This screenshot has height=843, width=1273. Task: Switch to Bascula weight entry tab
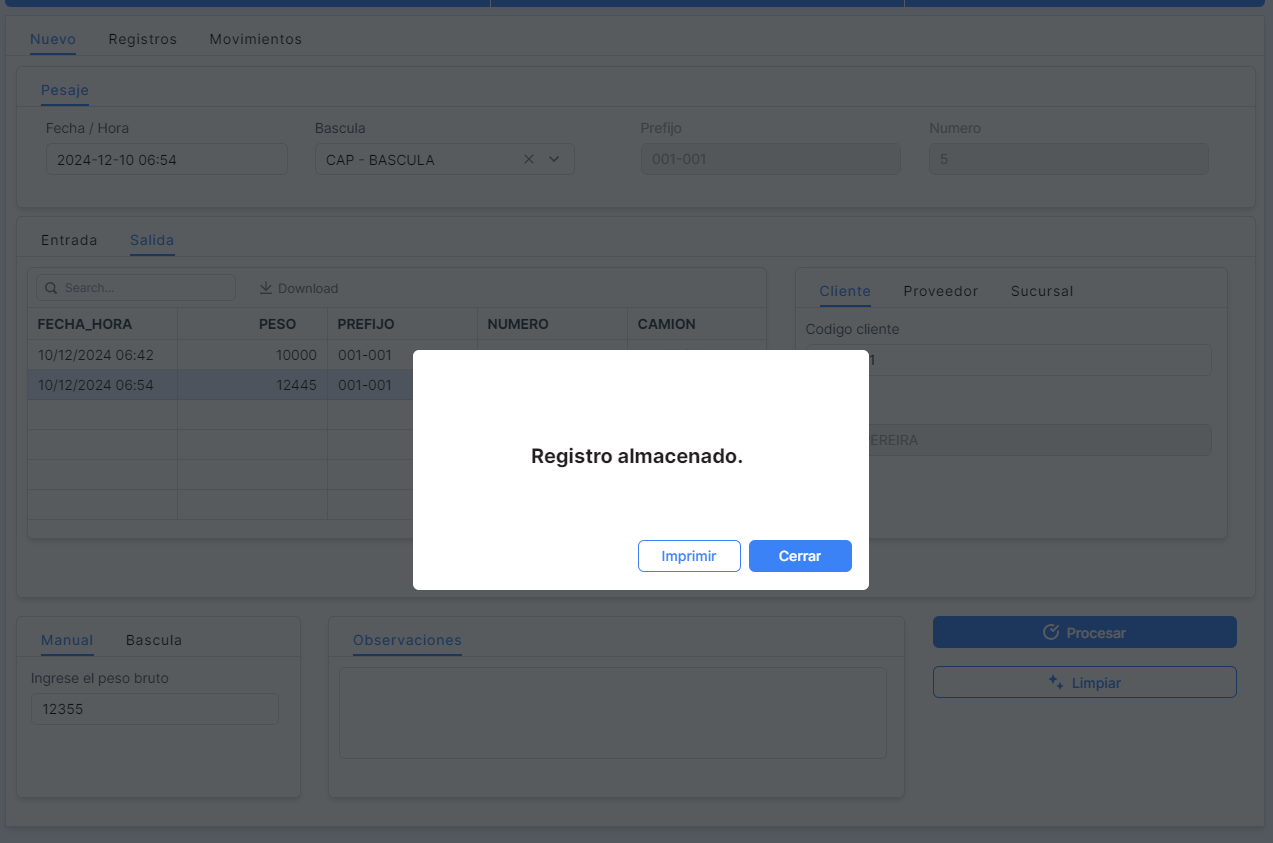(154, 640)
